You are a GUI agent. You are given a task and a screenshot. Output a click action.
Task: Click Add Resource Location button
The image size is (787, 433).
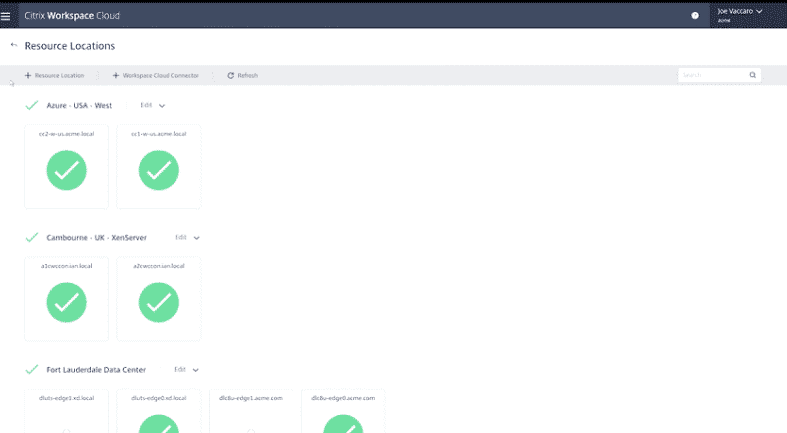click(x=55, y=75)
